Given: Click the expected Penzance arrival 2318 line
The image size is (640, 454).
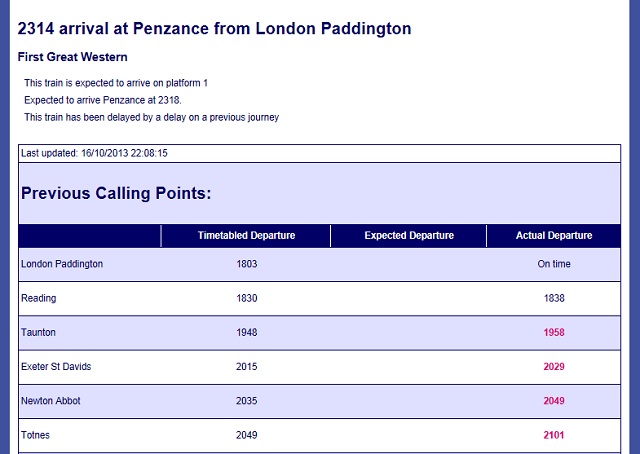Looking at the screenshot, I should tap(103, 100).
